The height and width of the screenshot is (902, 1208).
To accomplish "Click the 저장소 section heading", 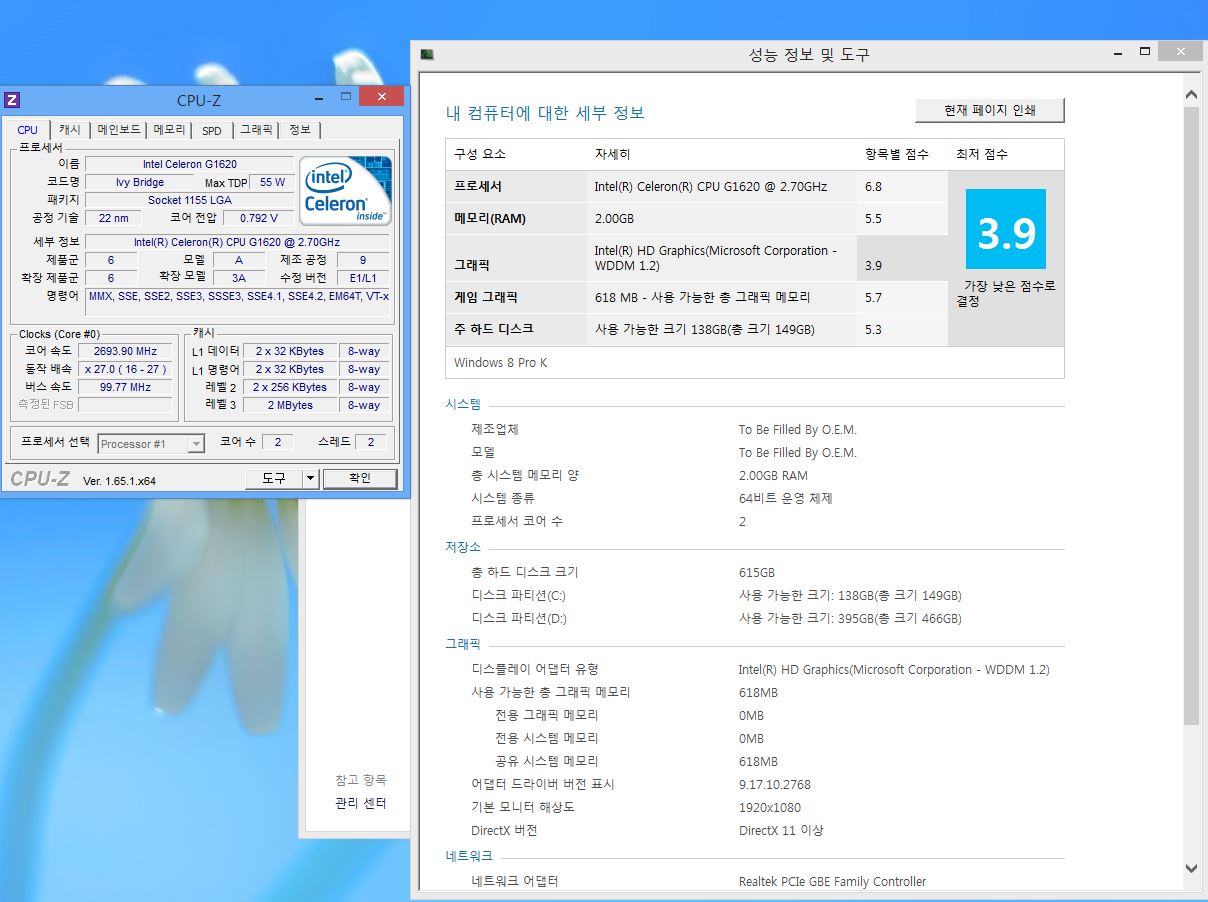I will click(463, 547).
